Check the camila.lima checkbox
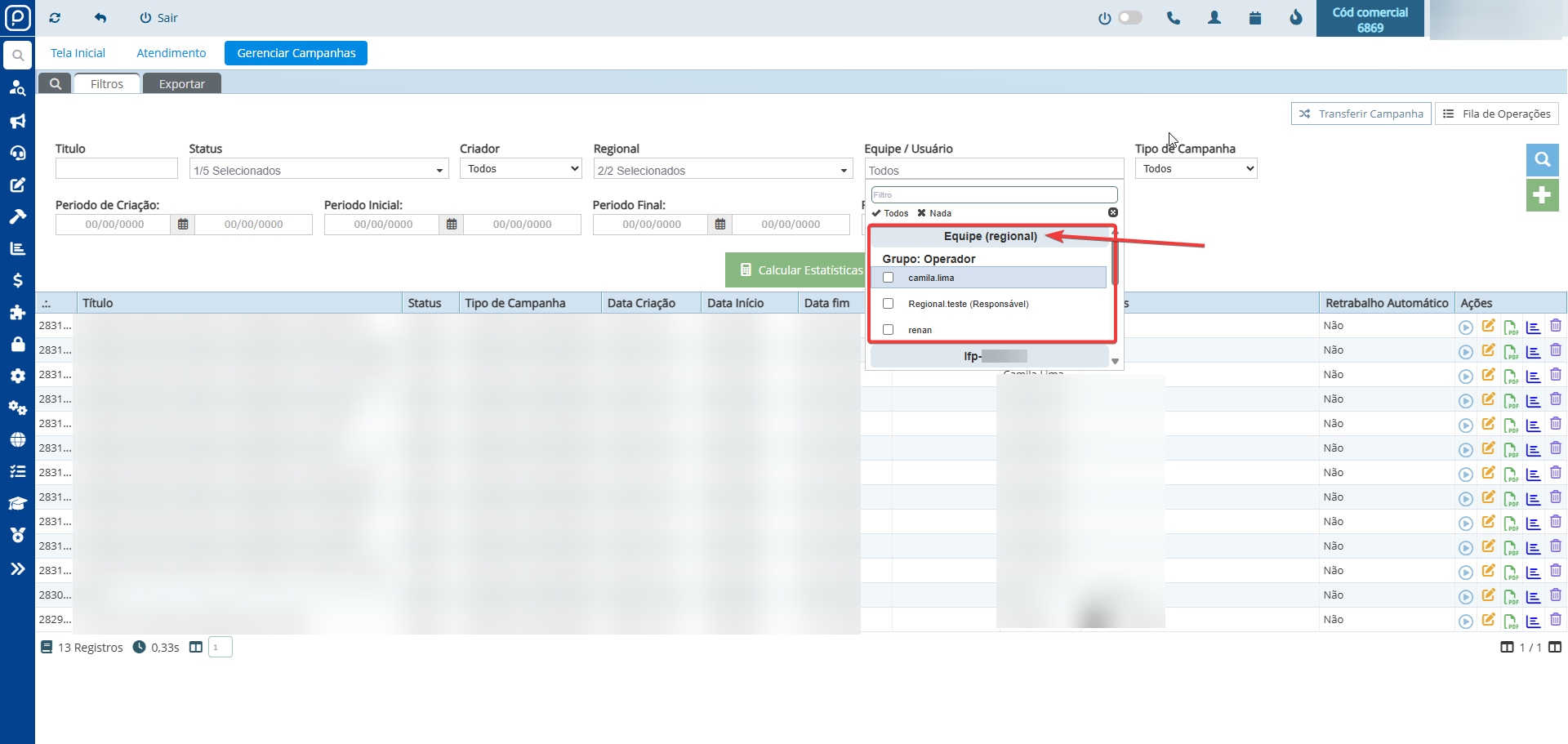This screenshot has height=744, width=1568. pos(888,278)
